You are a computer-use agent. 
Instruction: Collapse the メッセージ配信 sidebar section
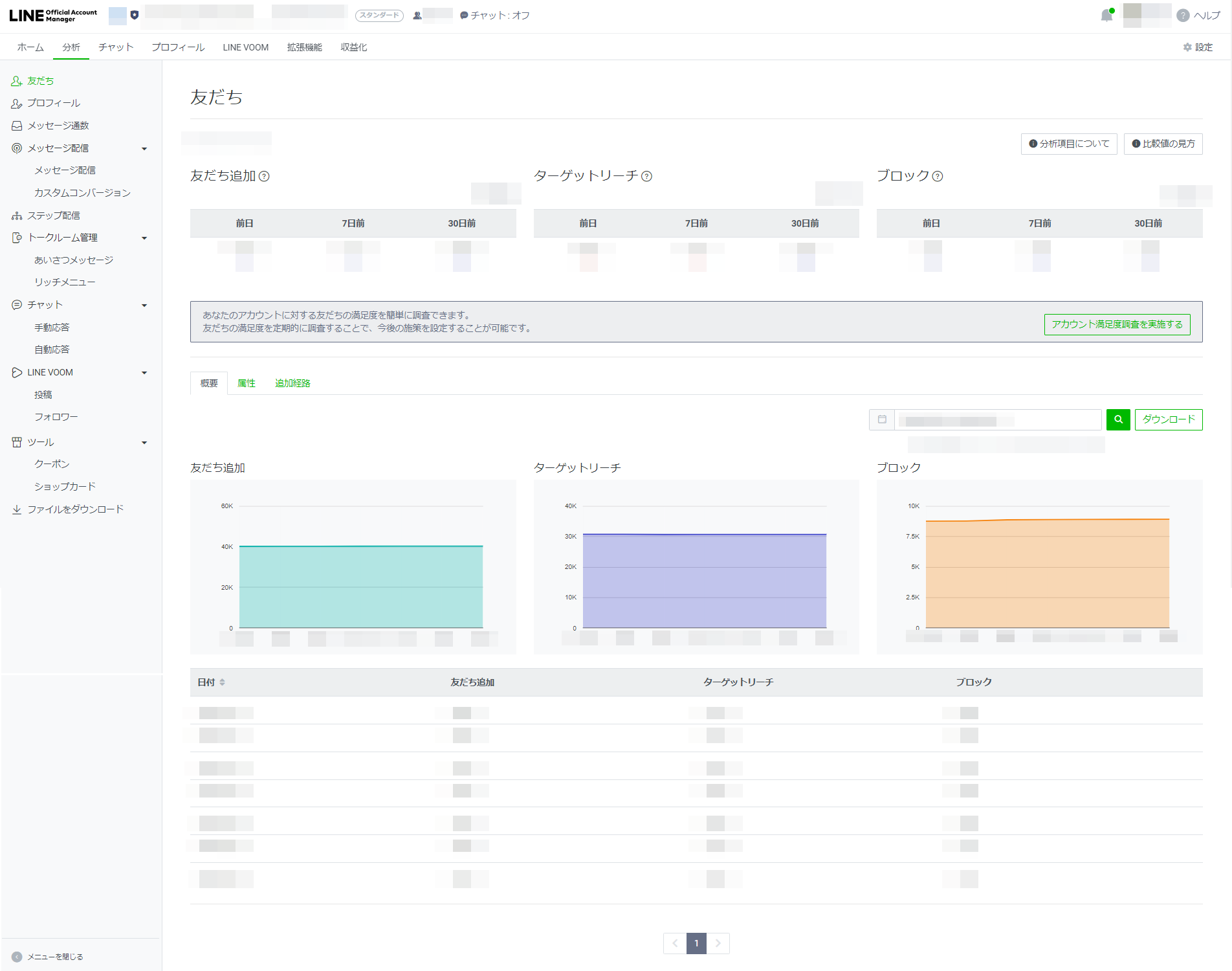pos(144,149)
